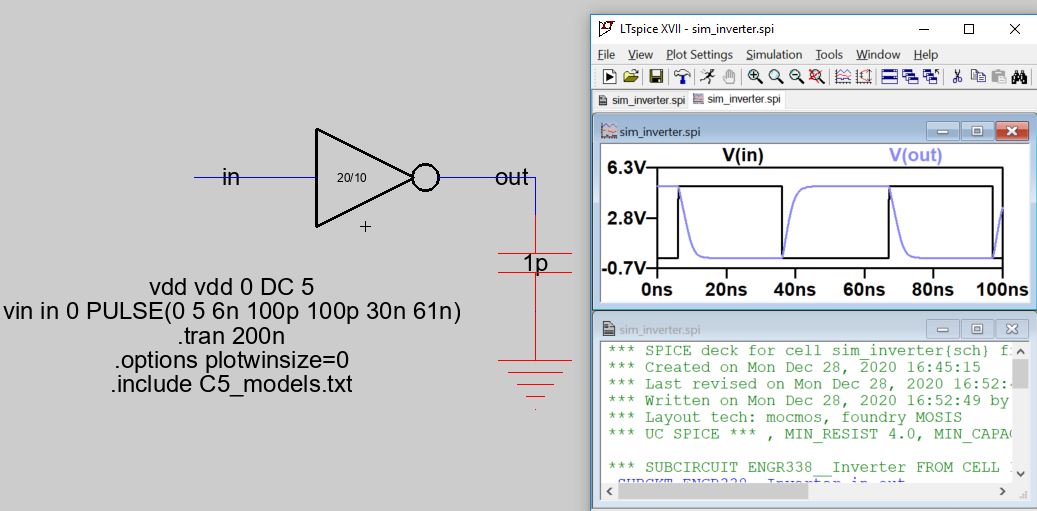The height and width of the screenshot is (511, 1037).
Task: Click the netlist scrollbar left arrow
Action: coord(609,491)
